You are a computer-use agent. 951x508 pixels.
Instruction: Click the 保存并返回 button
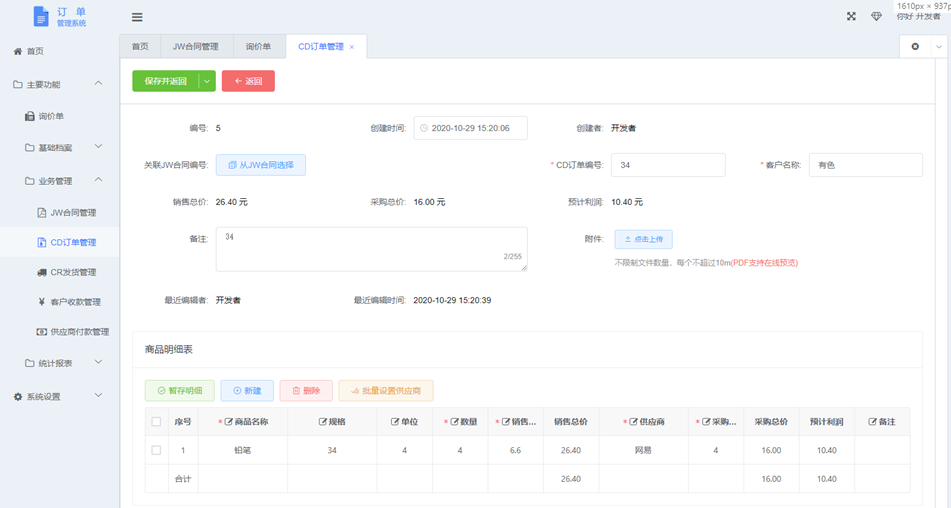[166, 81]
